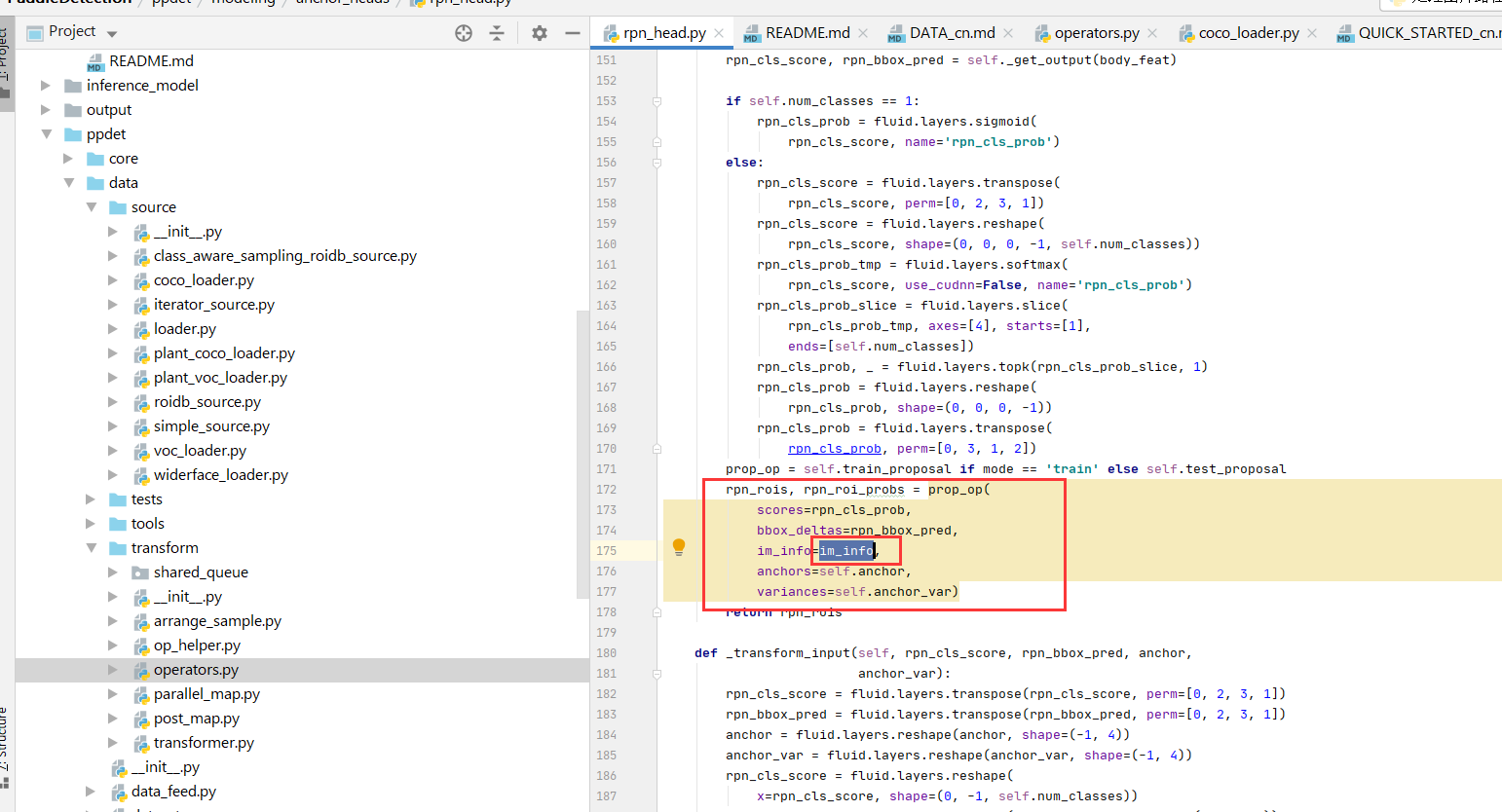Select voc_loader.py file
Image resolution: width=1502 pixels, height=812 pixels.
coord(200,451)
